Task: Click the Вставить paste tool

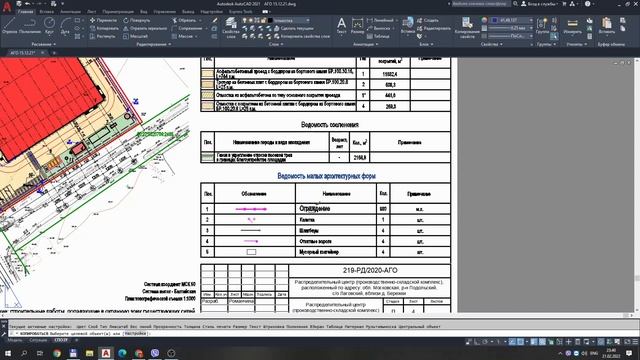Action: [607, 26]
